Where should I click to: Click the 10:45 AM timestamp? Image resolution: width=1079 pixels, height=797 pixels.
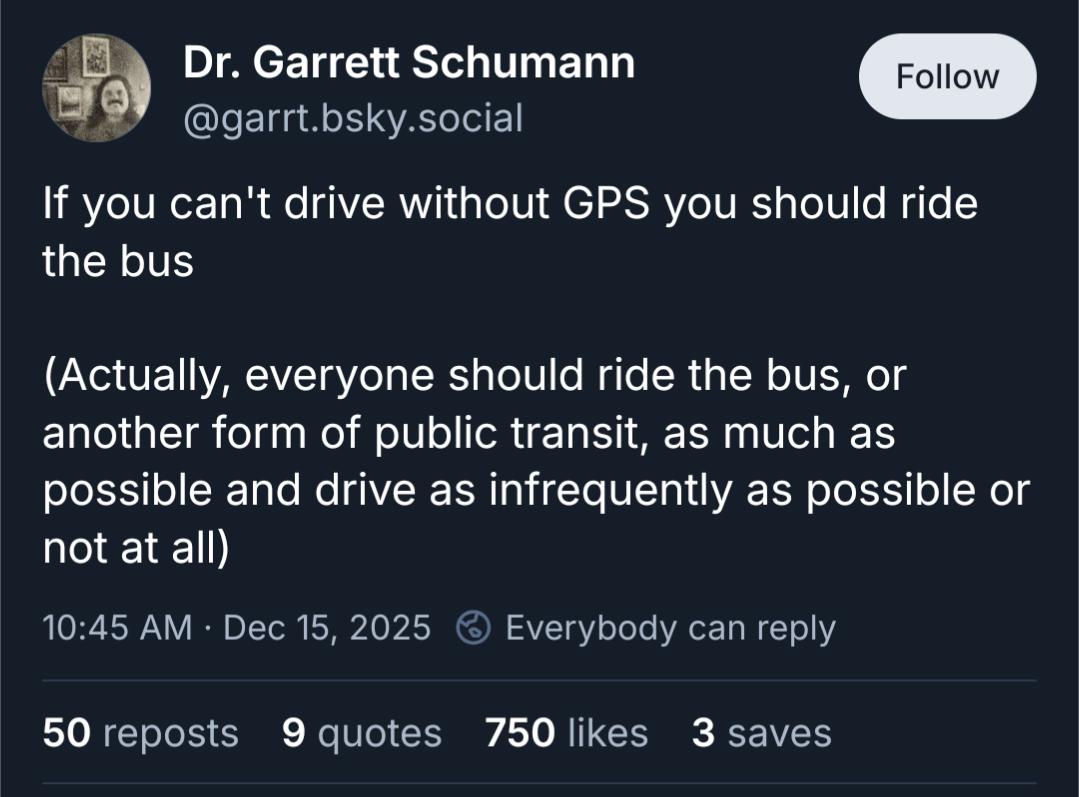click(x=118, y=628)
